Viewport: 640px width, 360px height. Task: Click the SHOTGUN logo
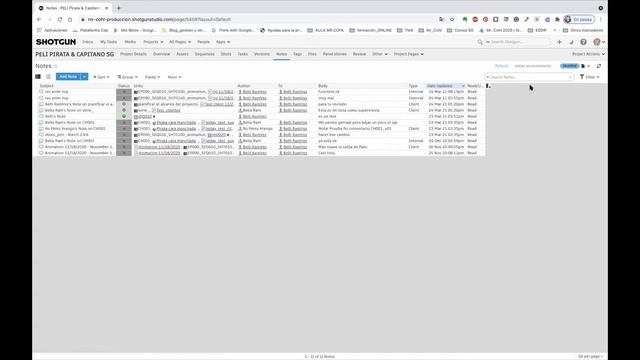tap(56, 42)
